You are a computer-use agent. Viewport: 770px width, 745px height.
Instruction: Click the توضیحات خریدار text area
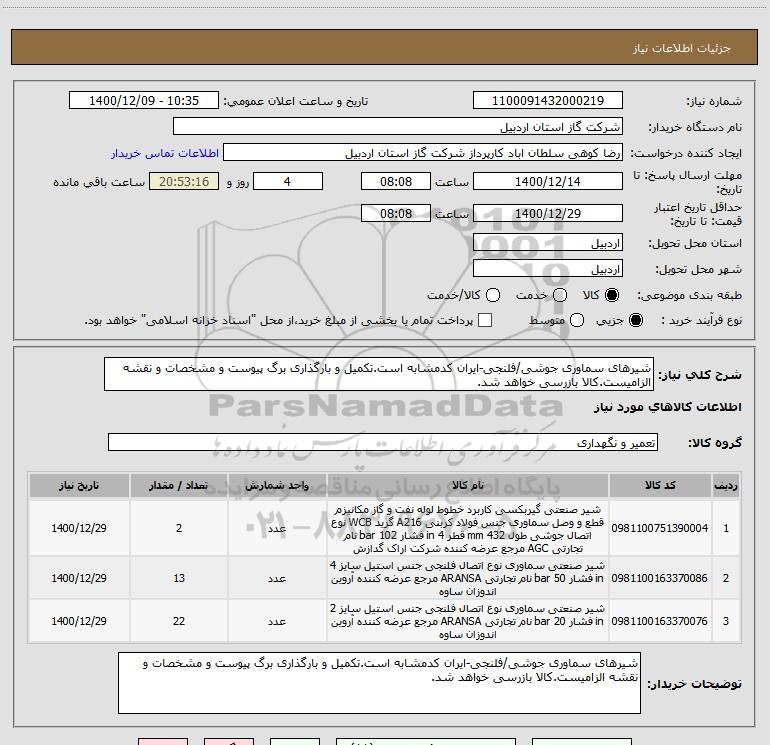point(379,683)
